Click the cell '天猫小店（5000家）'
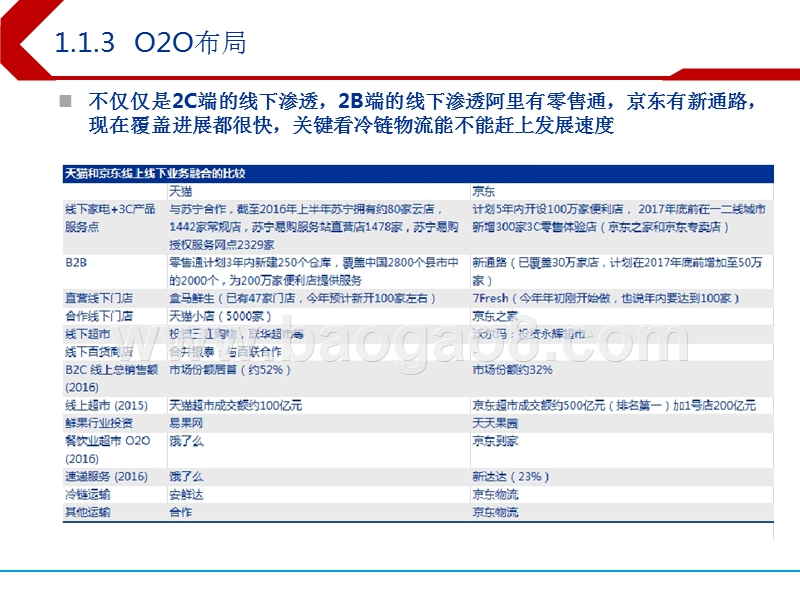The image size is (800, 600). tap(220, 316)
